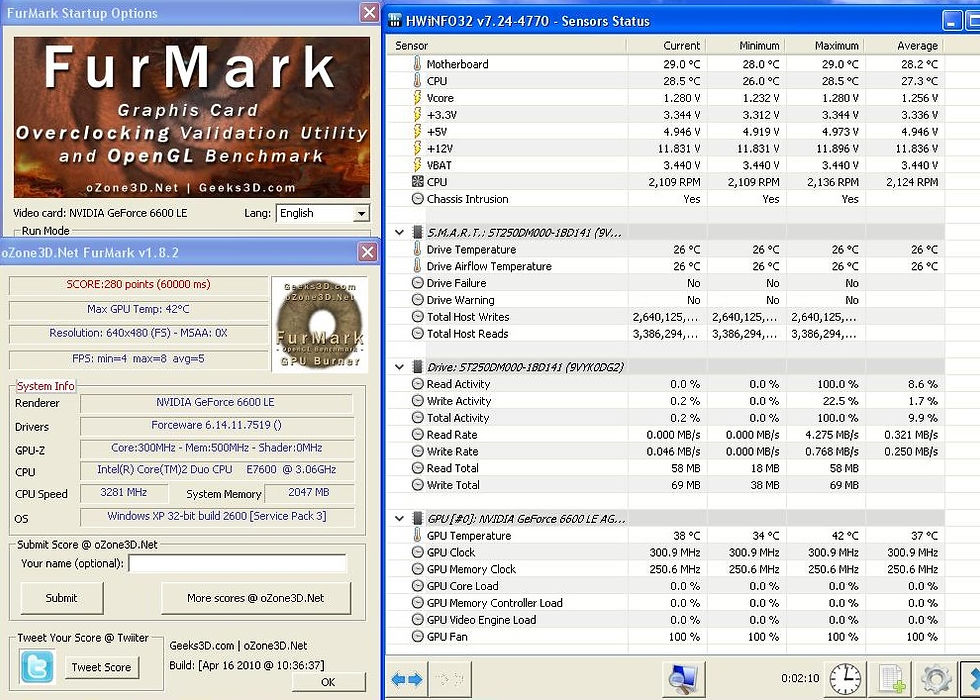Collapse the S.M.A.R.T. ST250DM000 sensor group
Screen dimensions: 980x700
click(399, 232)
